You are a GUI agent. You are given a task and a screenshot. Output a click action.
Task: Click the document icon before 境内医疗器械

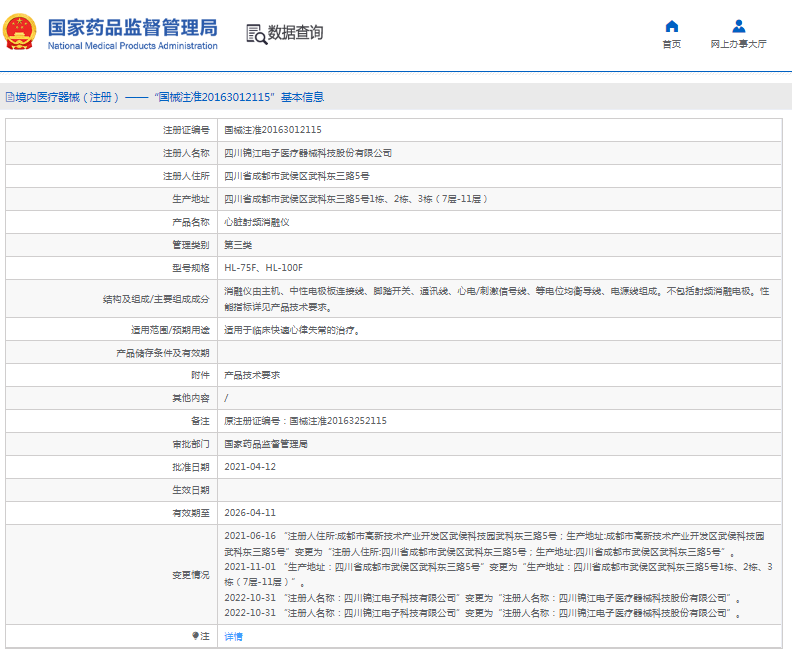point(9,97)
